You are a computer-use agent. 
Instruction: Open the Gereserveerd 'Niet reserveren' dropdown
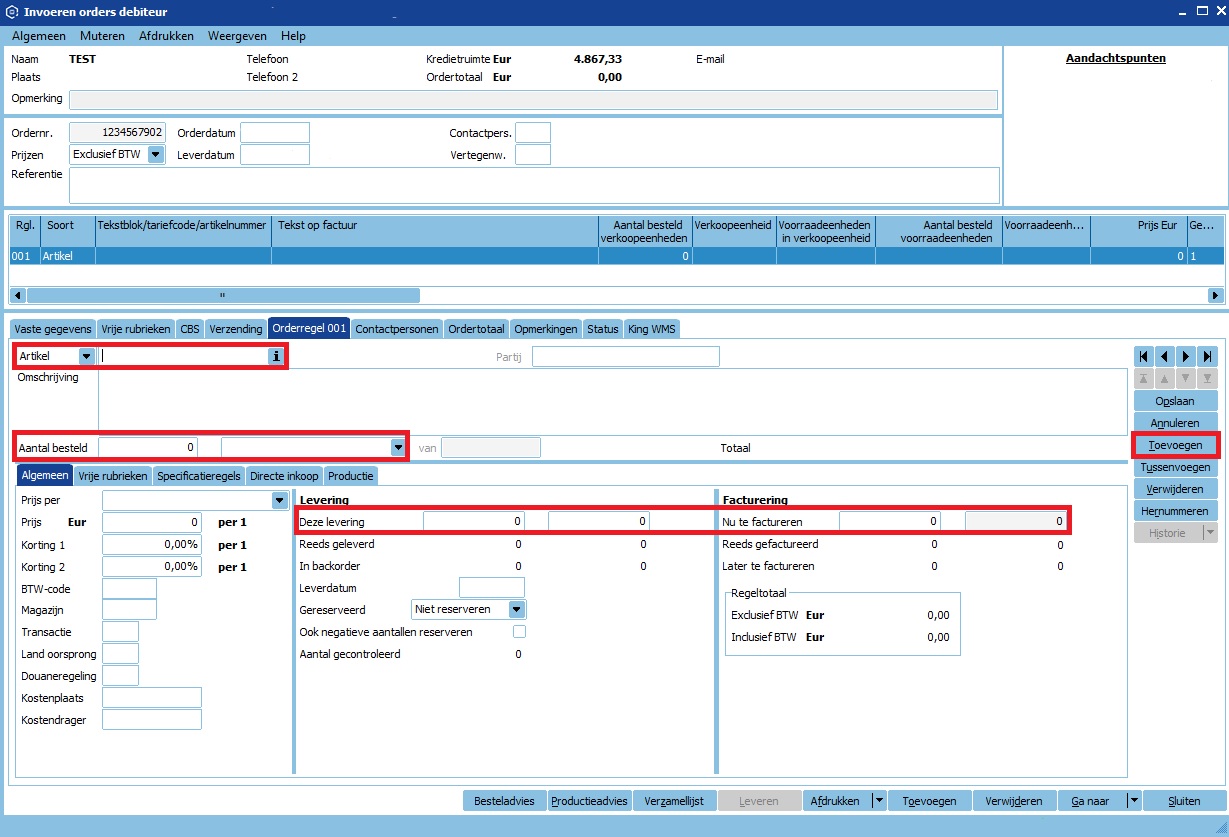516,609
